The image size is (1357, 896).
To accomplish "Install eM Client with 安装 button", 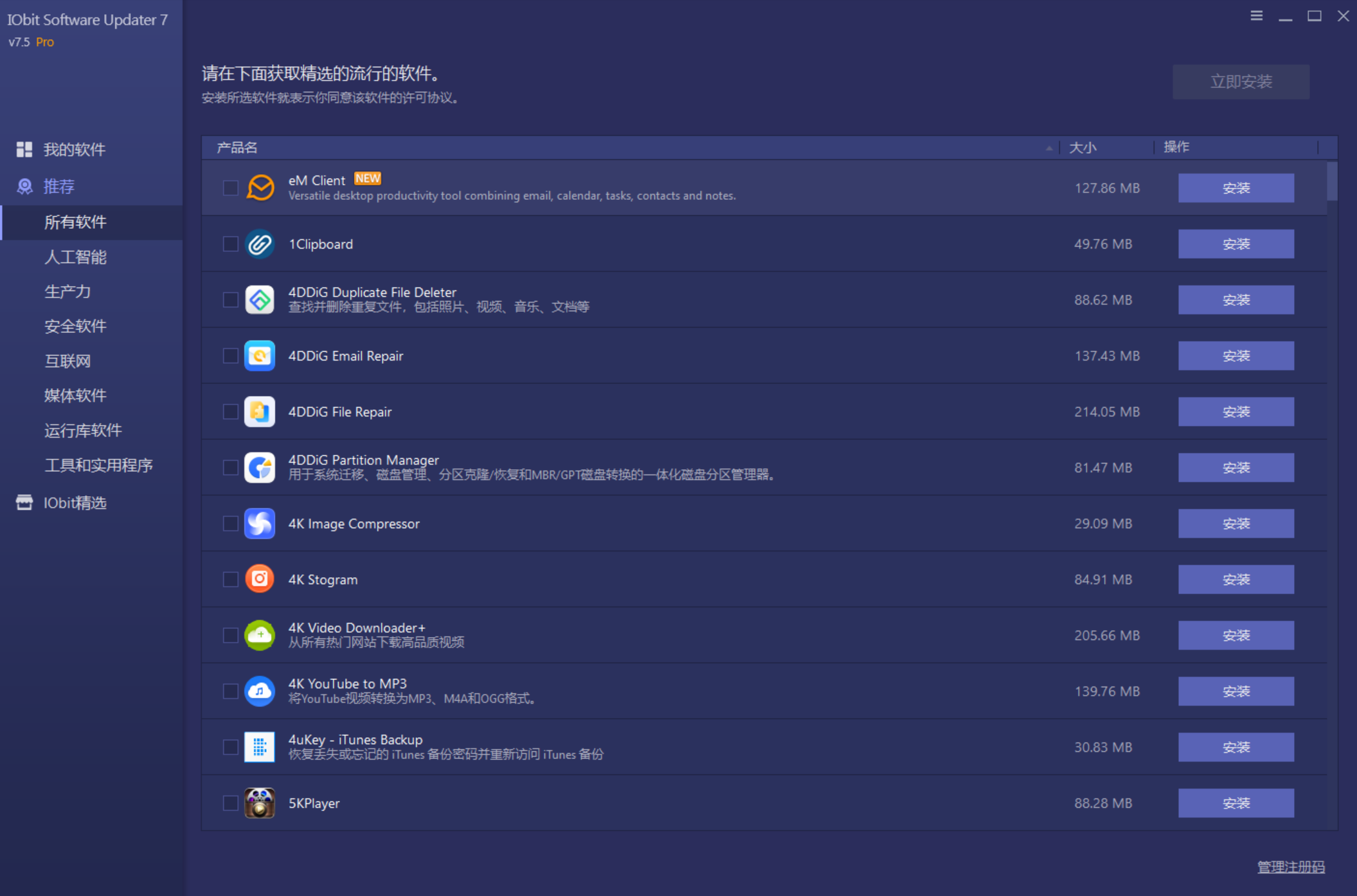I will pyautogui.click(x=1236, y=188).
